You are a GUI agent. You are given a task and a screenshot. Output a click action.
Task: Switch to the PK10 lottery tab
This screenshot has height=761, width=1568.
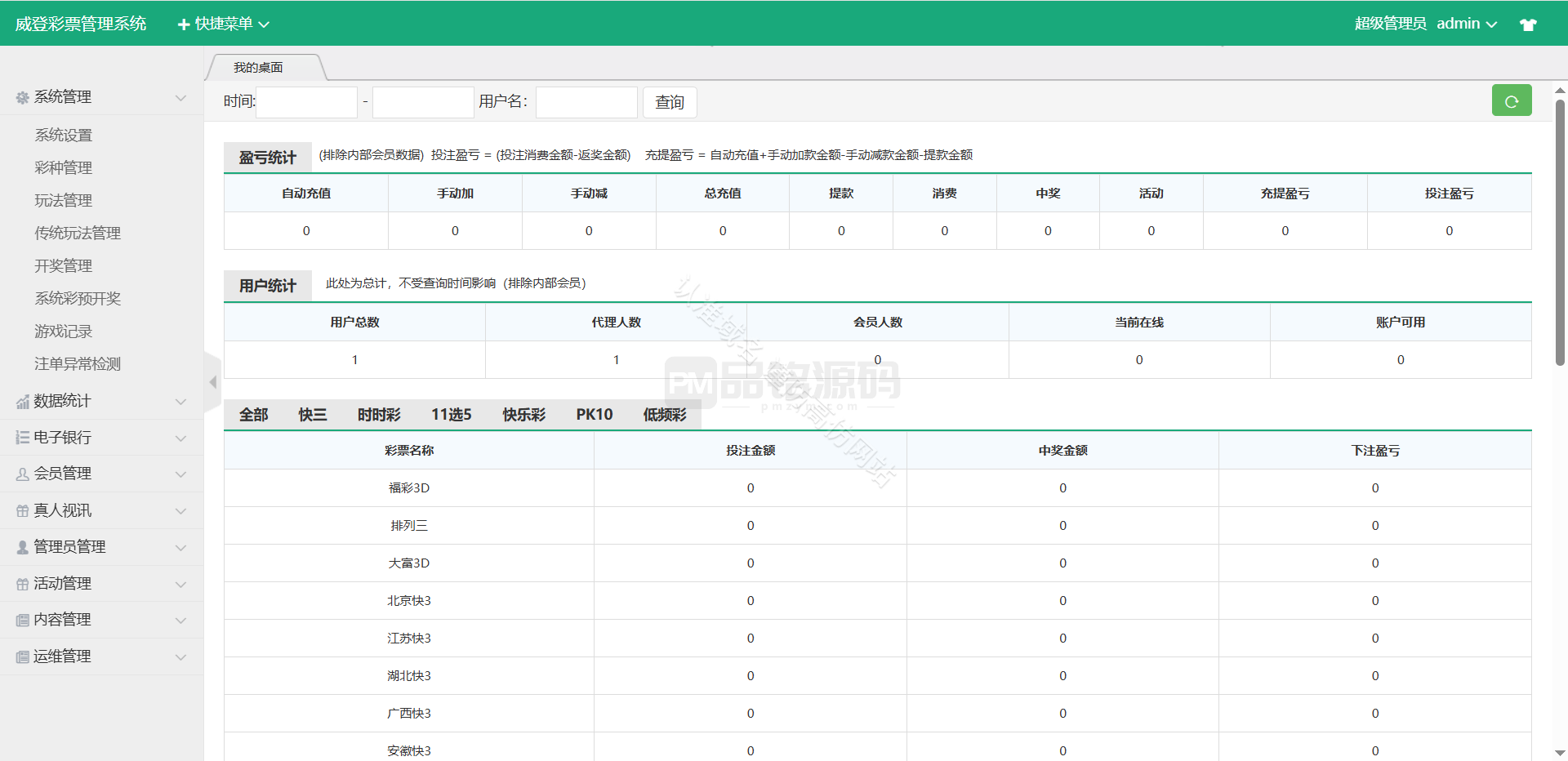pyautogui.click(x=595, y=415)
